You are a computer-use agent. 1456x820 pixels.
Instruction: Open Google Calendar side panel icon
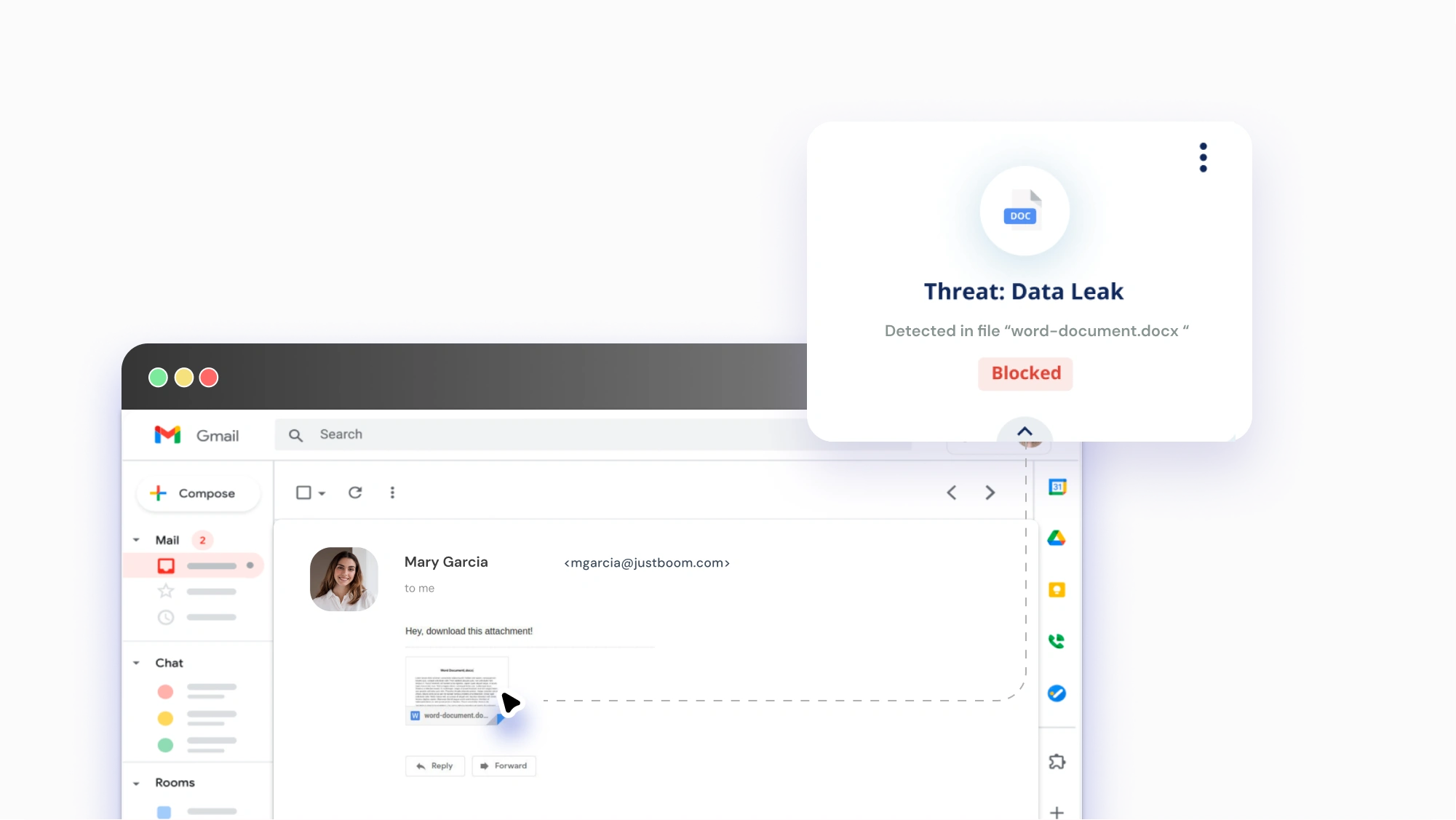pos(1057,487)
